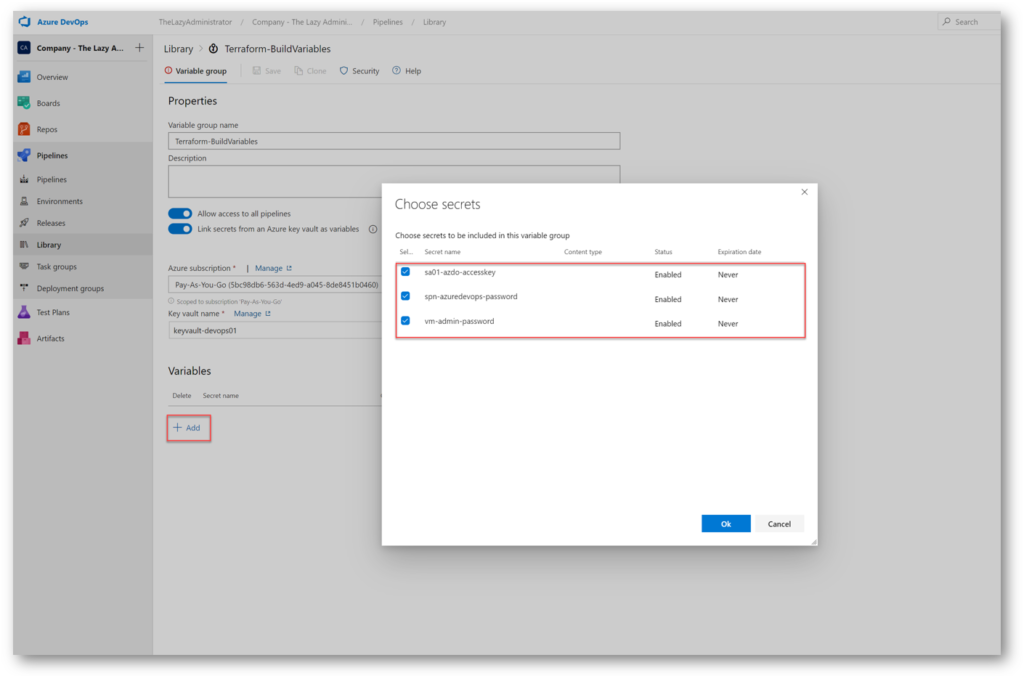Click Manage link for Key vault name
This screenshot has width=1024, height=676.
(x=252, y=314)
